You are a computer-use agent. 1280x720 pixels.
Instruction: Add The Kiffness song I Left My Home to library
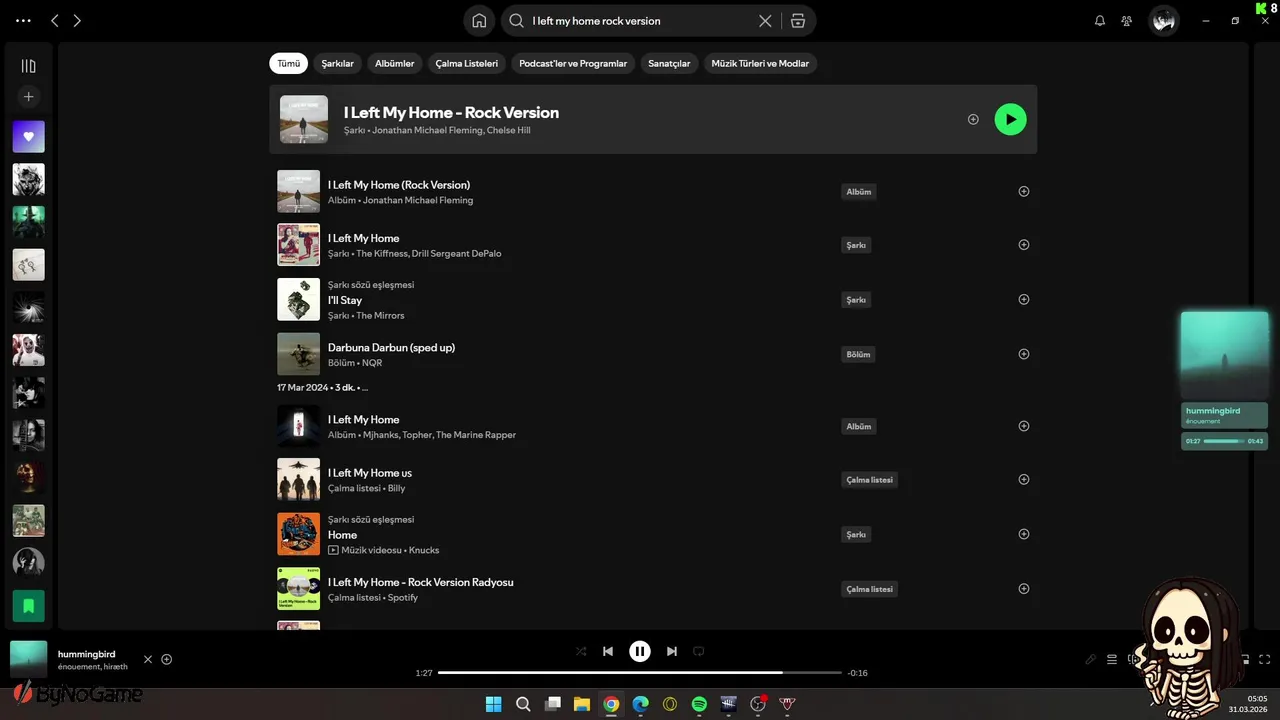[x=1023, y=244]
